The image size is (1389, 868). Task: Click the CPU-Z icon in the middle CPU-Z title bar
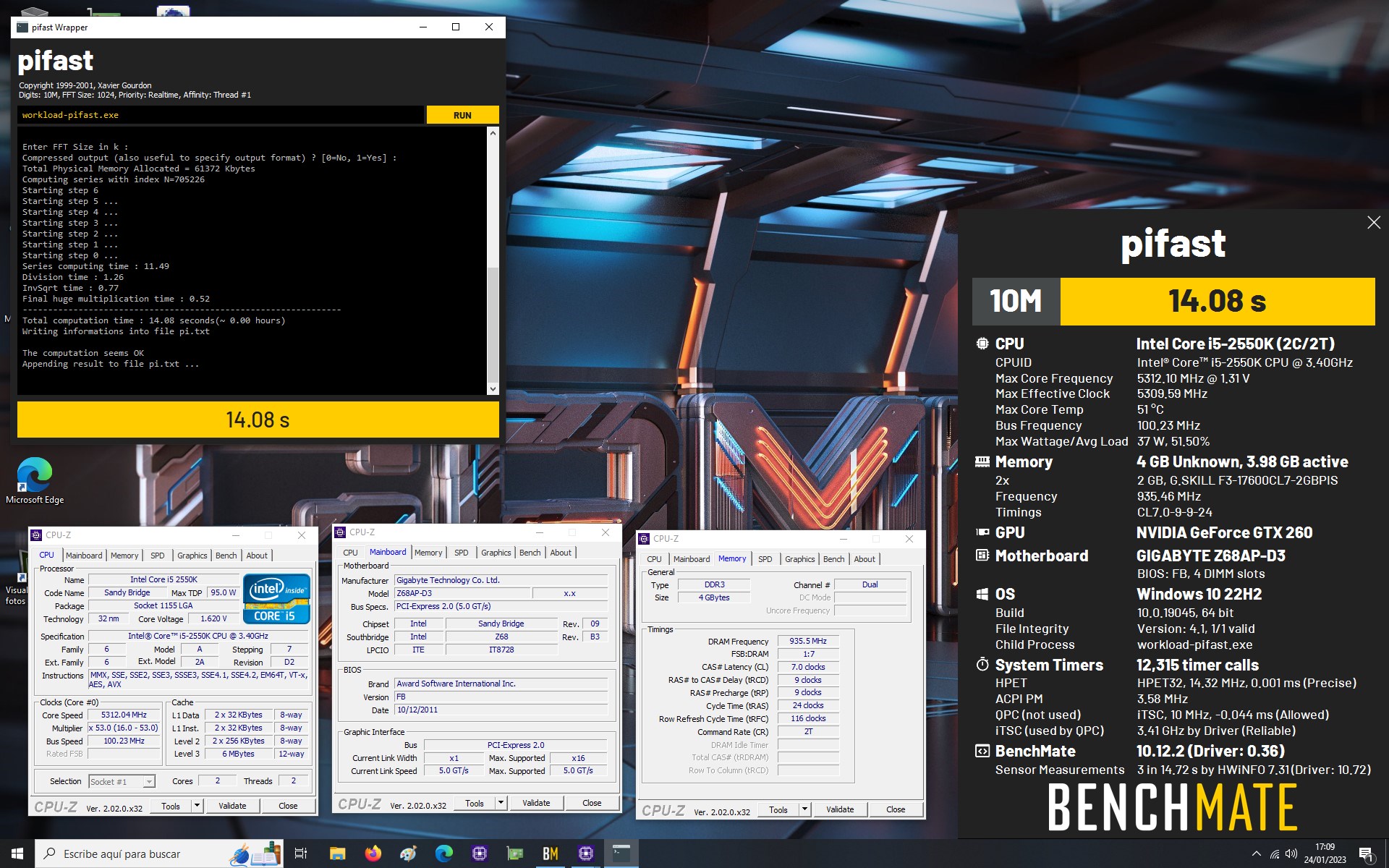(340, 532)
